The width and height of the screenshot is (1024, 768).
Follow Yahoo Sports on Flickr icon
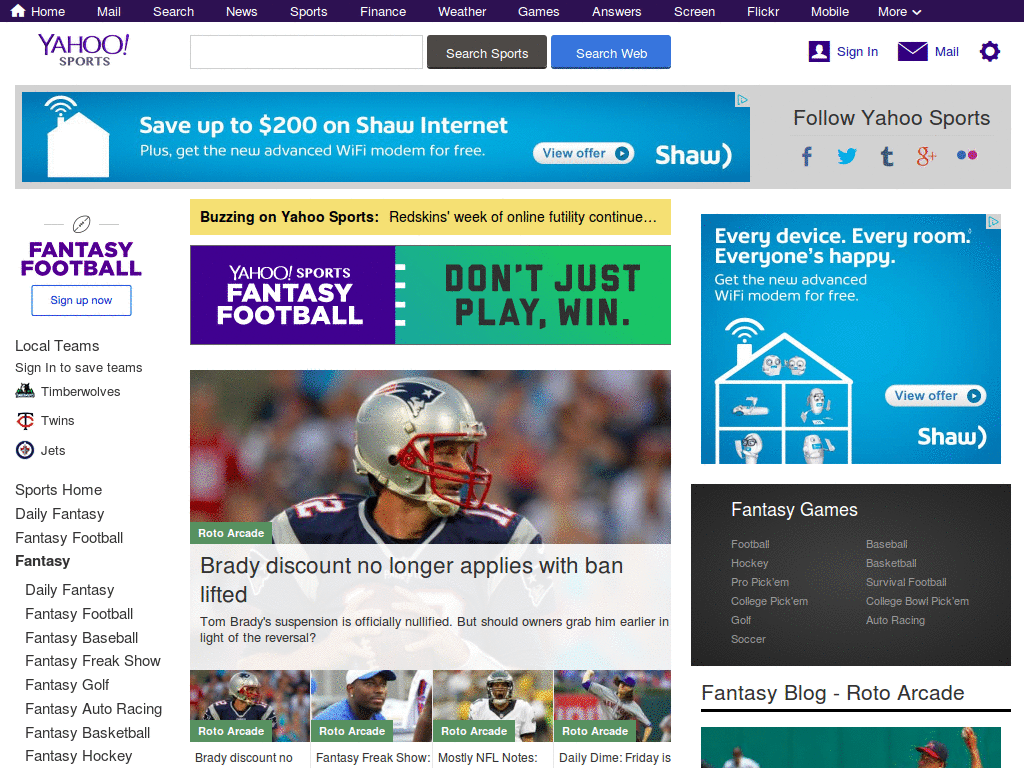[967, 155]
